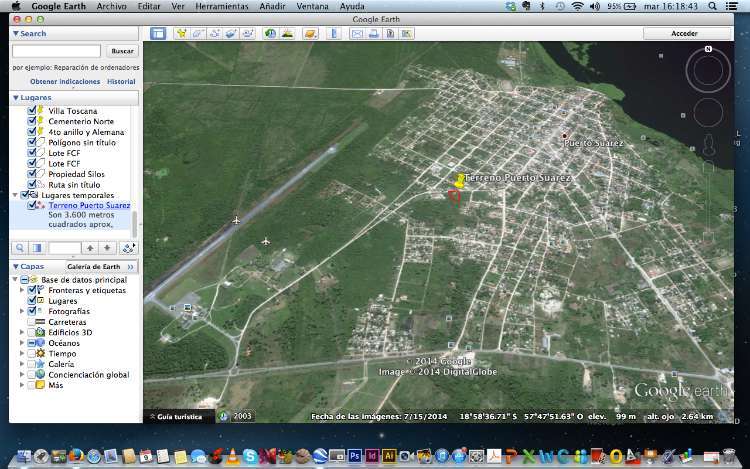This screenshot has height=469, width=750.
Task: Open the Añadir menu
Action: click(271, 6)
